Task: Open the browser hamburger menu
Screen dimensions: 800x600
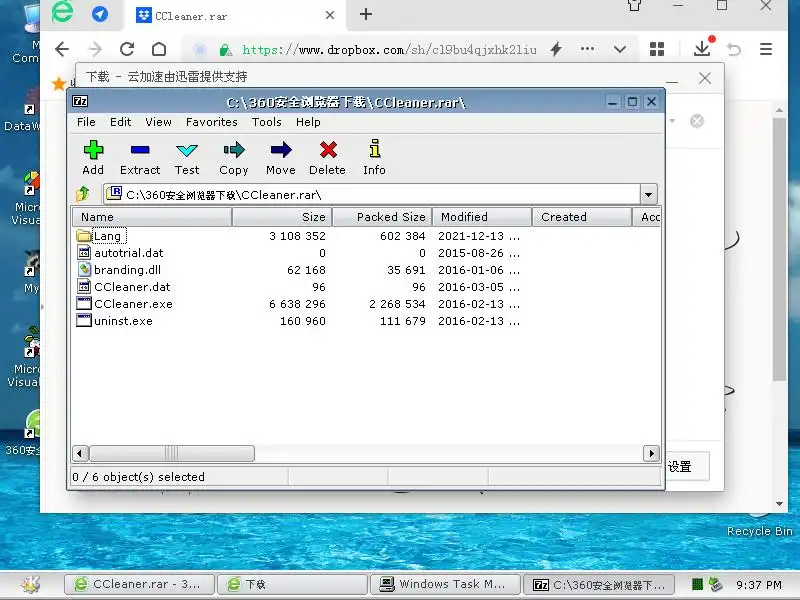Action: tap(766, 49)
